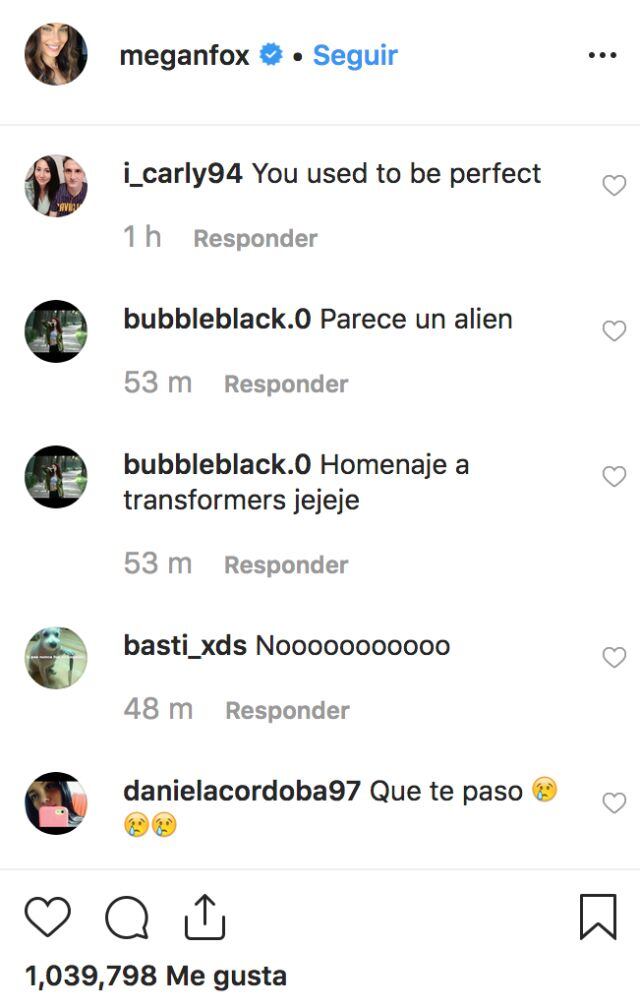Like basti_xds's comment

click(614, 658)
